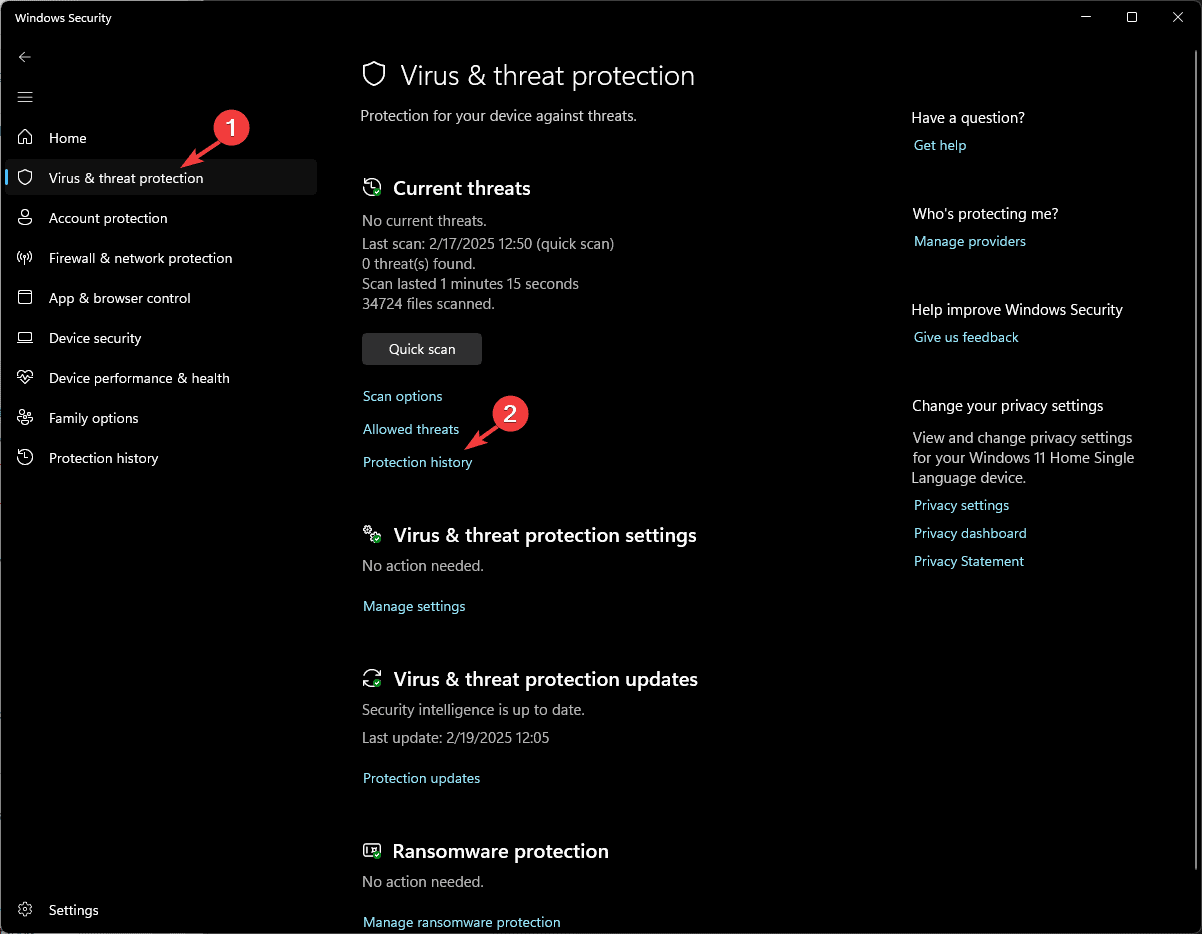Click the protection settings gears icon
1202x934 pixels.
(x=372, y=534)
